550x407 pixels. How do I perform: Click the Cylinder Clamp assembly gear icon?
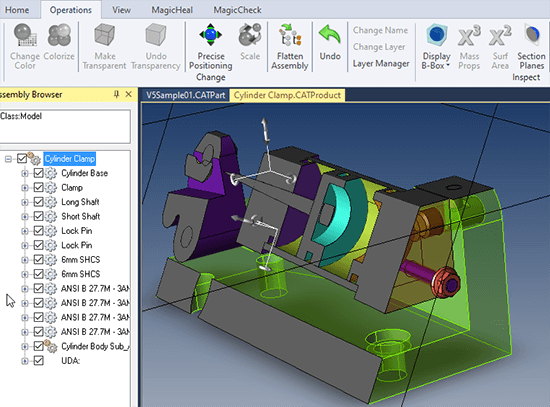click(x=34, y=159)
